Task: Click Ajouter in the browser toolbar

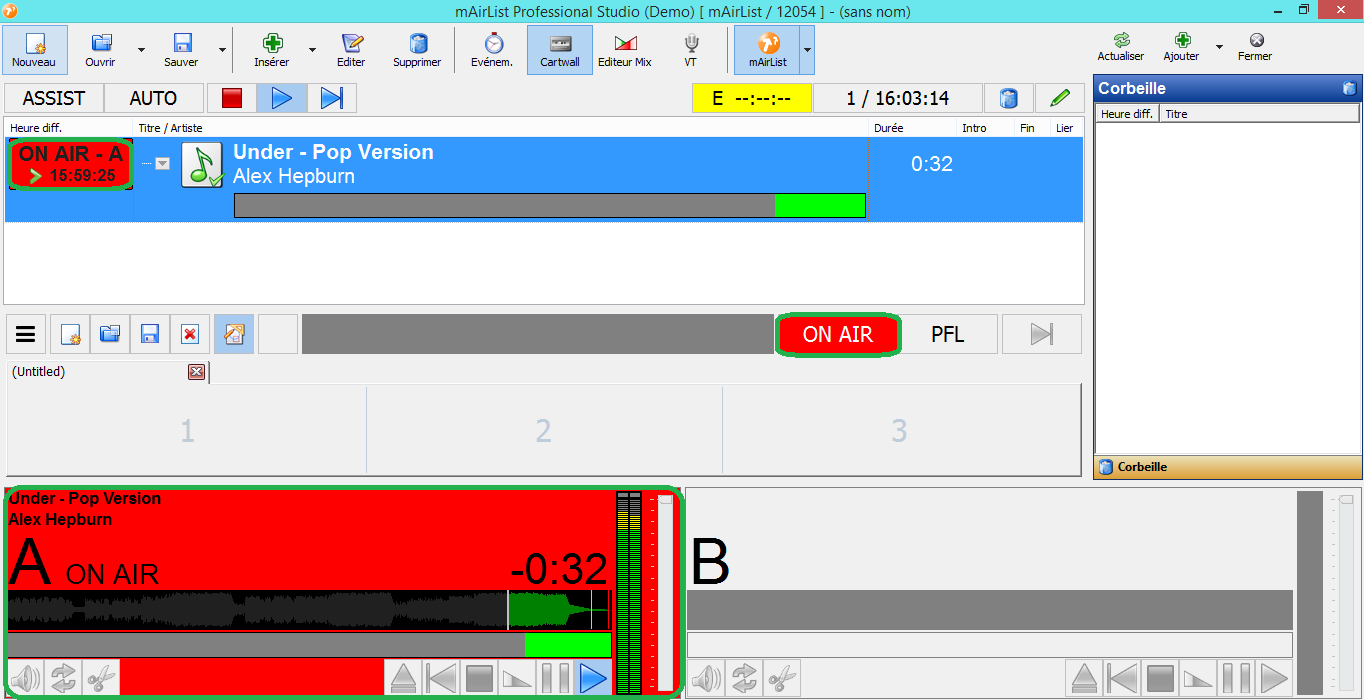Action: 1181,47
